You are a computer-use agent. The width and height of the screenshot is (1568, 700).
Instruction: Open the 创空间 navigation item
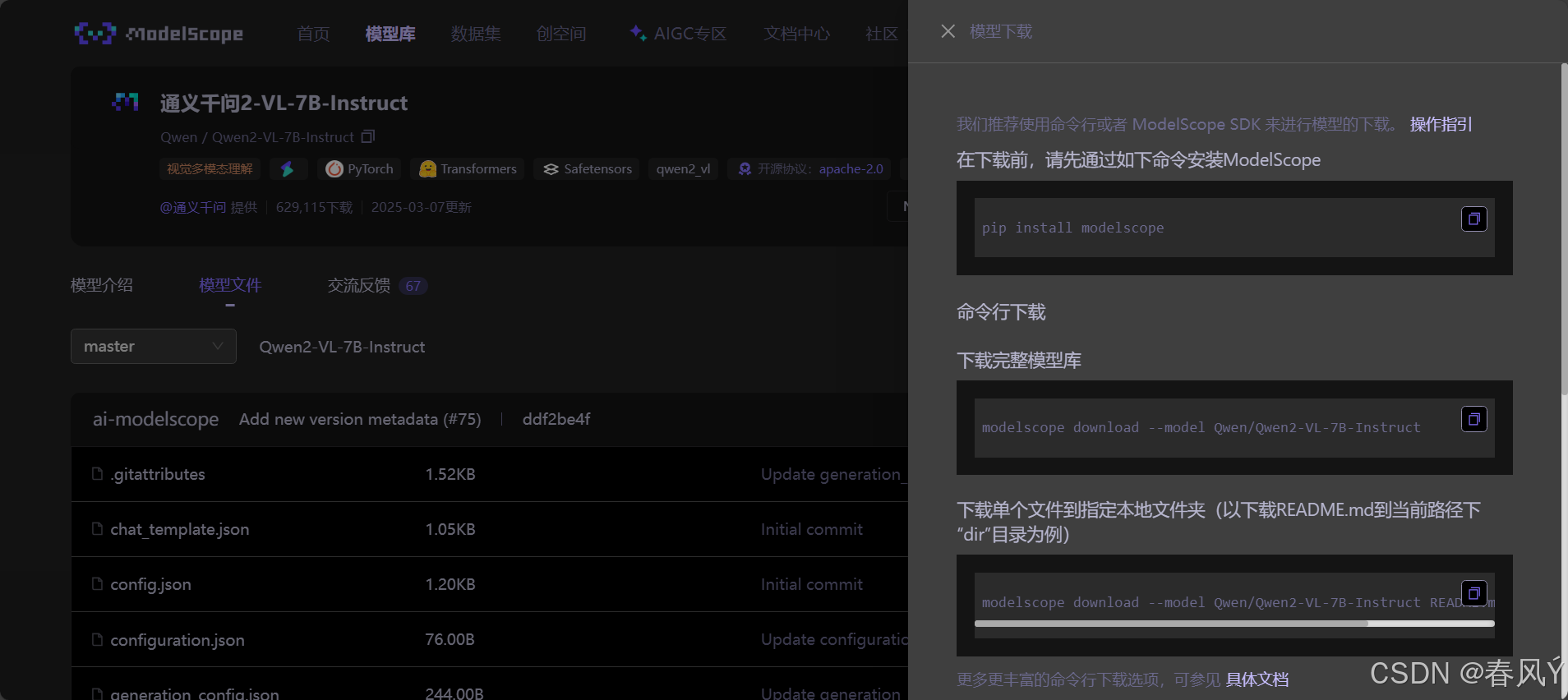(561, 34)
